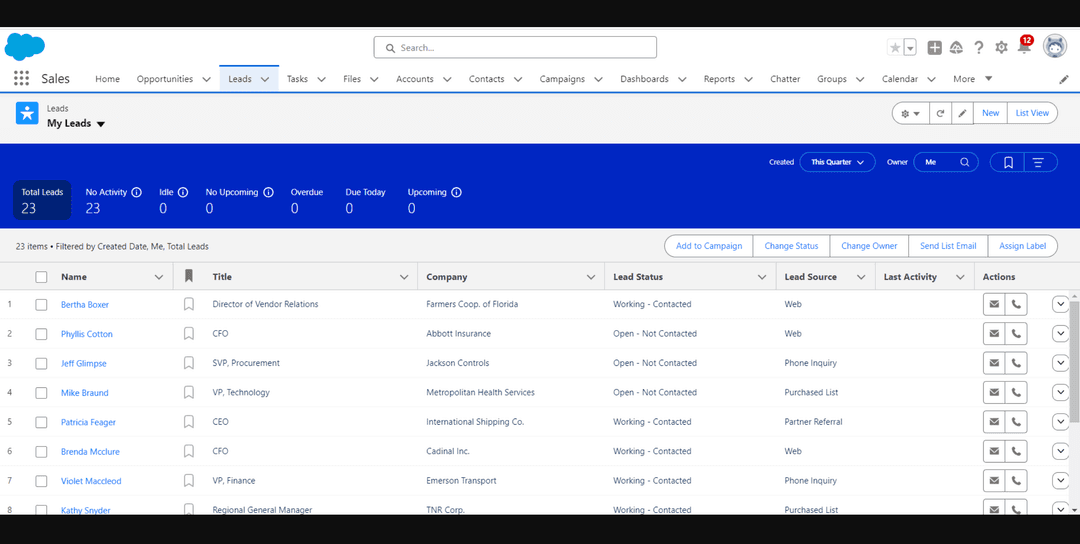The width and height of the screenshot is (1080, 544).
Task: Check the Mike Braund row checkbox
Action: [x=41, y=393]
